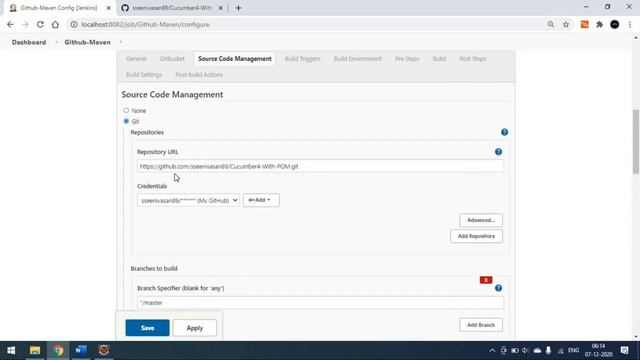Viewport: 640px width, 360px height.
Task: Close the sseenivasan89/Cucumber4 GitHub tab
Action: tap(220, 8)
